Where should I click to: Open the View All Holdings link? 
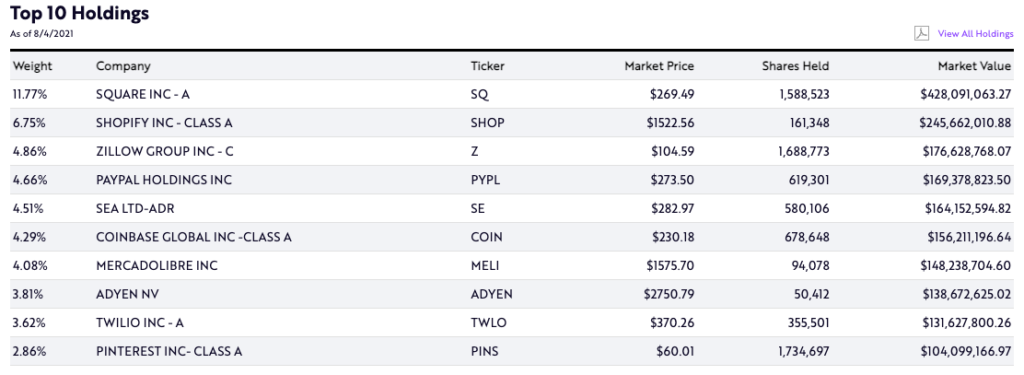(x=976, y=33)
